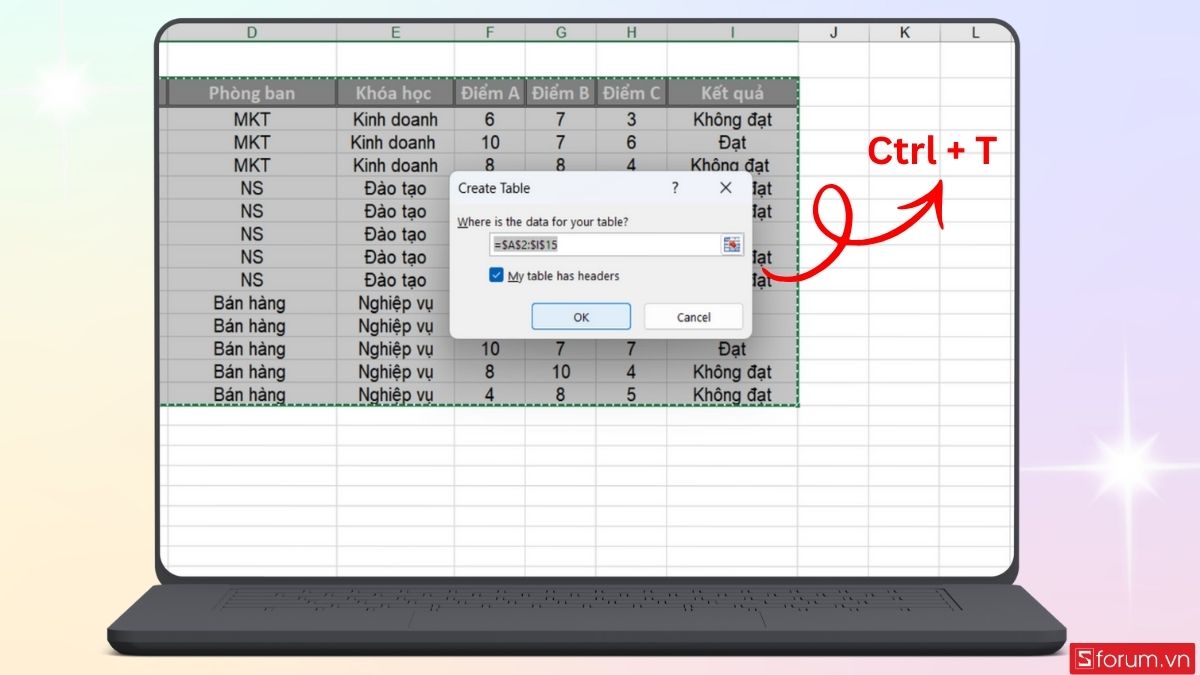Click the 'Điểm A' header cell
Screen dimensions: 1200x675
[x=490, y=93]
